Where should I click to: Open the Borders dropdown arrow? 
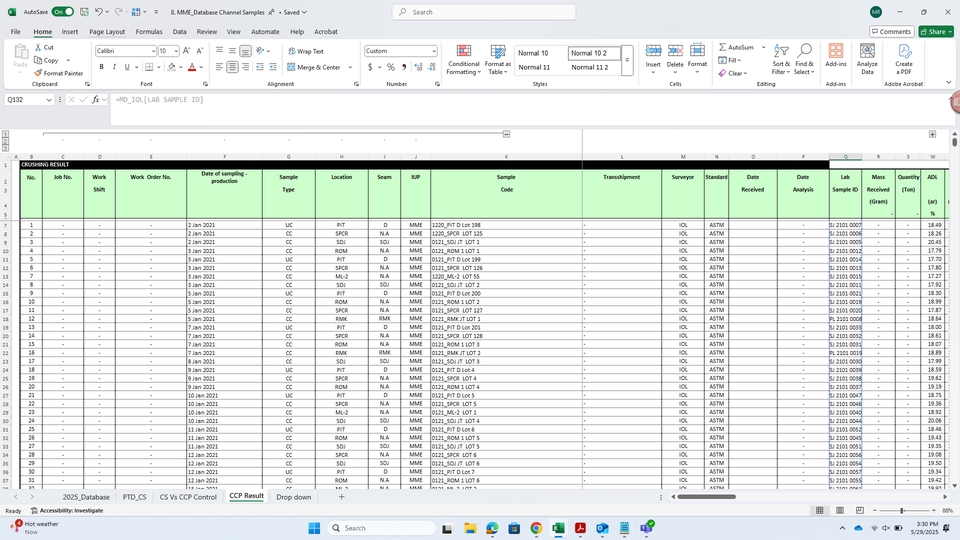pos(159,67)
